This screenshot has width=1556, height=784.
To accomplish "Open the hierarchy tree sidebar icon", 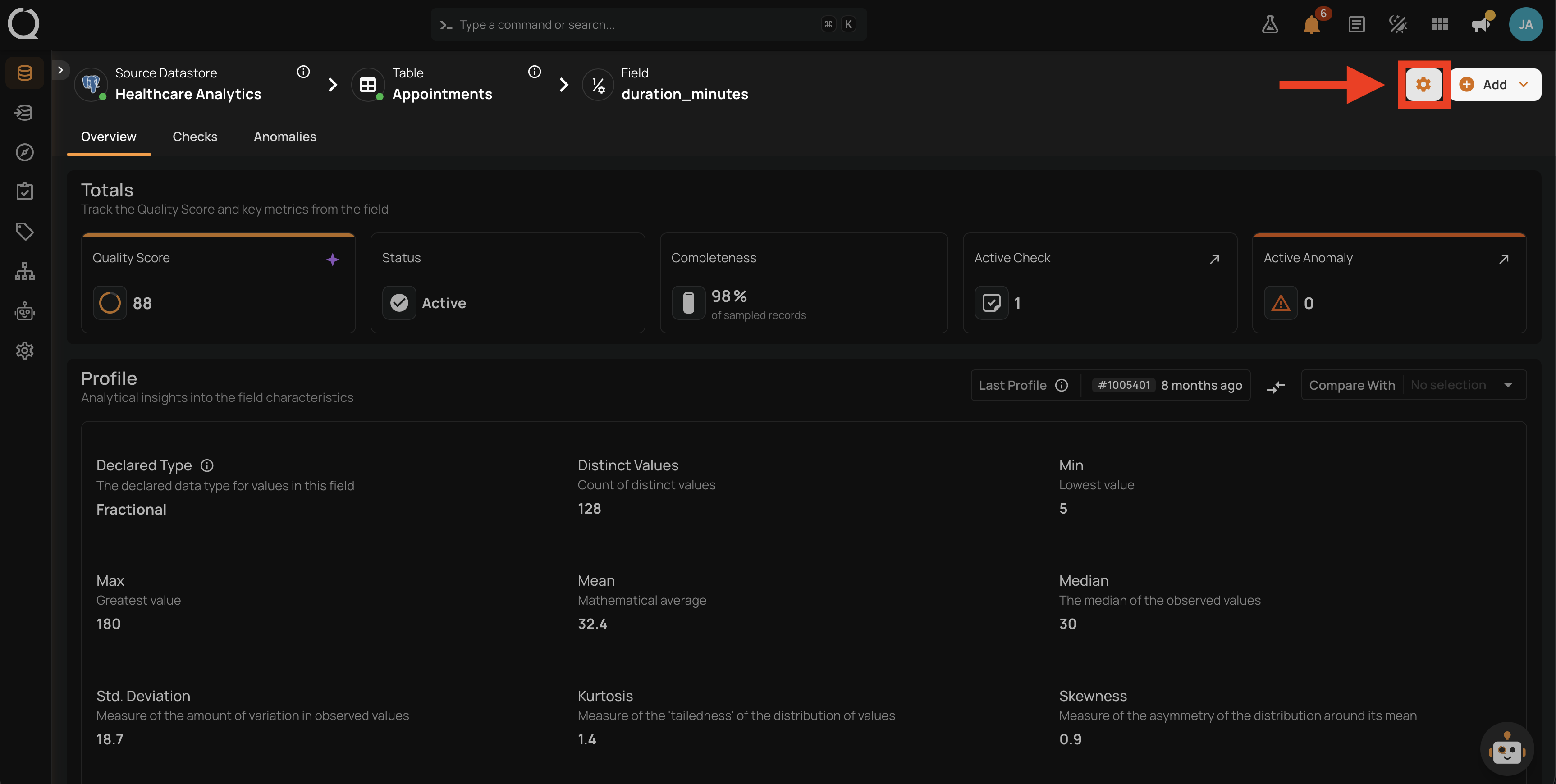I will [25, 271].
